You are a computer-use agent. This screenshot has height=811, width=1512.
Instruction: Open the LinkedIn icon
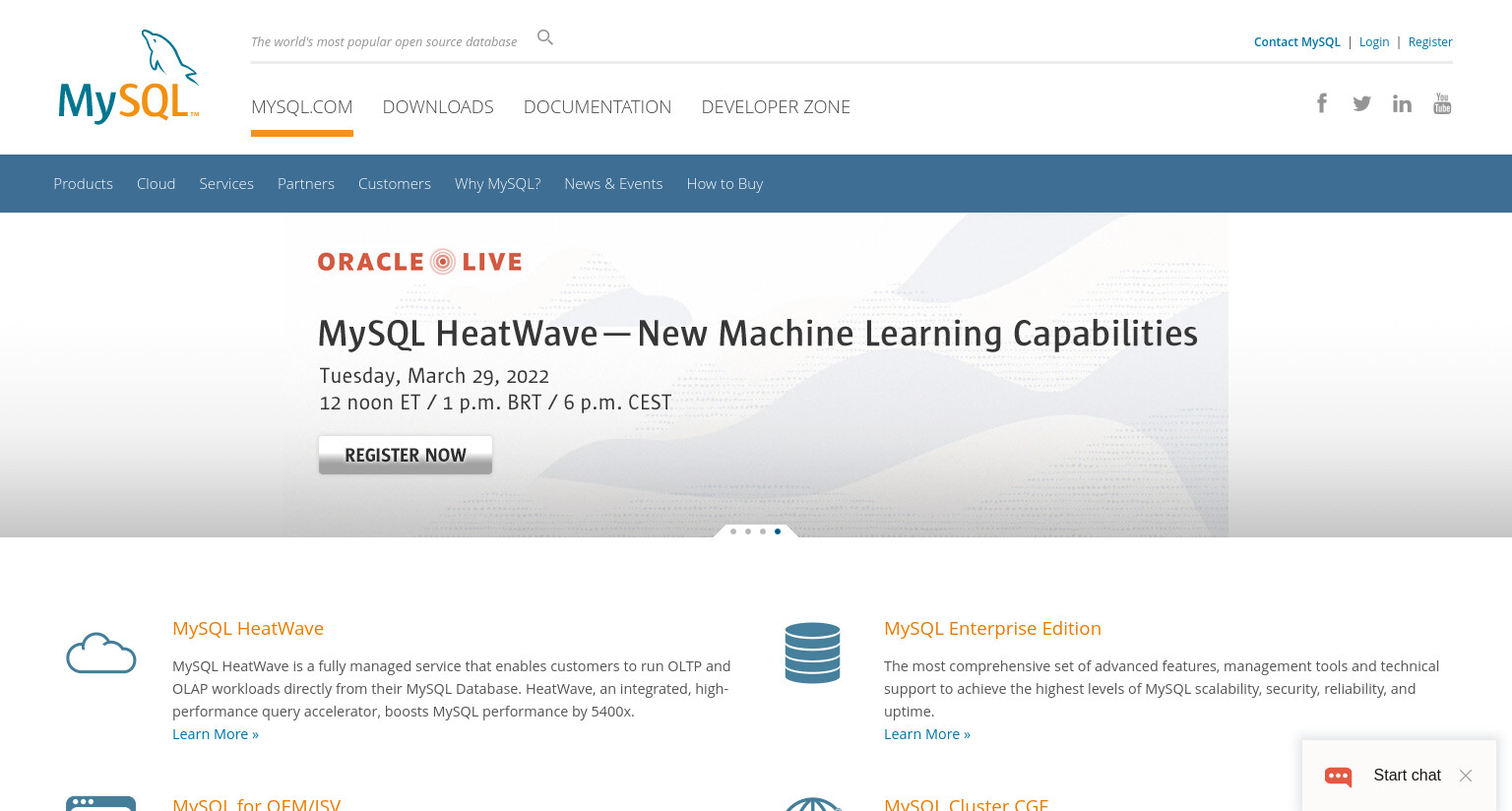(x=1402, y=103)
